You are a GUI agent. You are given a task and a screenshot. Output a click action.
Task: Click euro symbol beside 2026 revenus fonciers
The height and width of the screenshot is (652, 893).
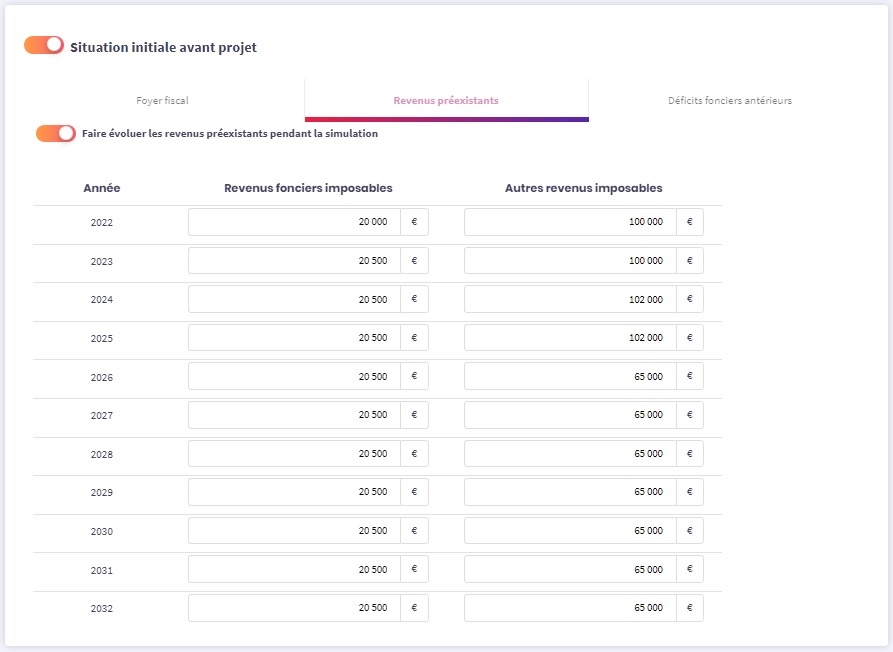pos(414,377)
